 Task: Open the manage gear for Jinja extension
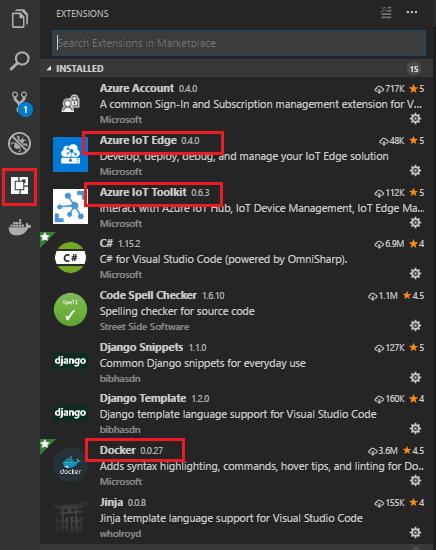click(416, 533)
